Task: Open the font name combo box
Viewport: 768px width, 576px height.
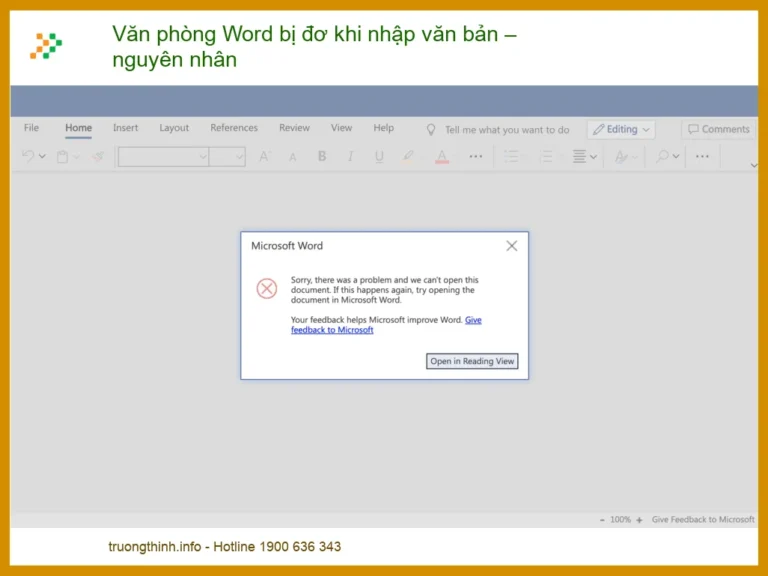Action: pos(163,157)
